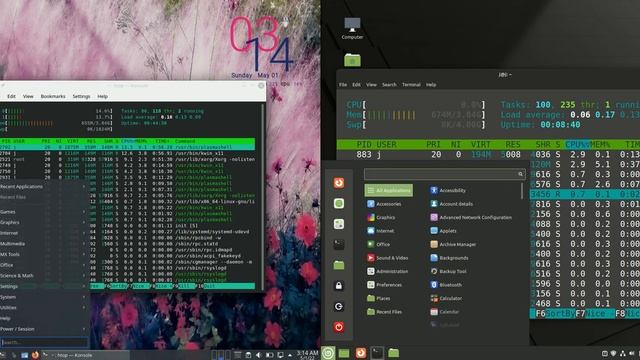Open the Settings menu in Konsole

click(x=81, y=96)
